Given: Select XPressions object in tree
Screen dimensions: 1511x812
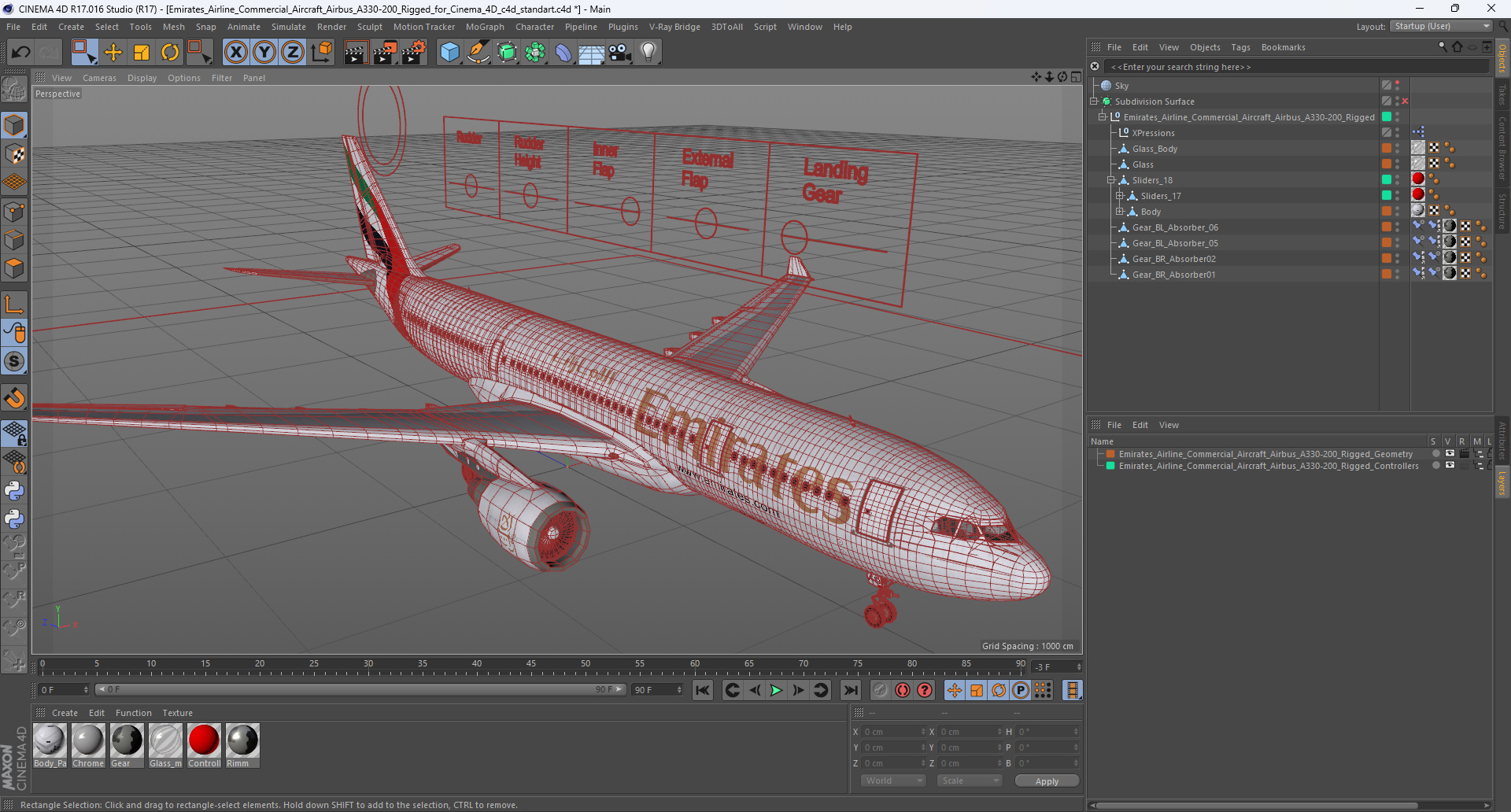Looking at the screenshot, I should [1153, 133].
